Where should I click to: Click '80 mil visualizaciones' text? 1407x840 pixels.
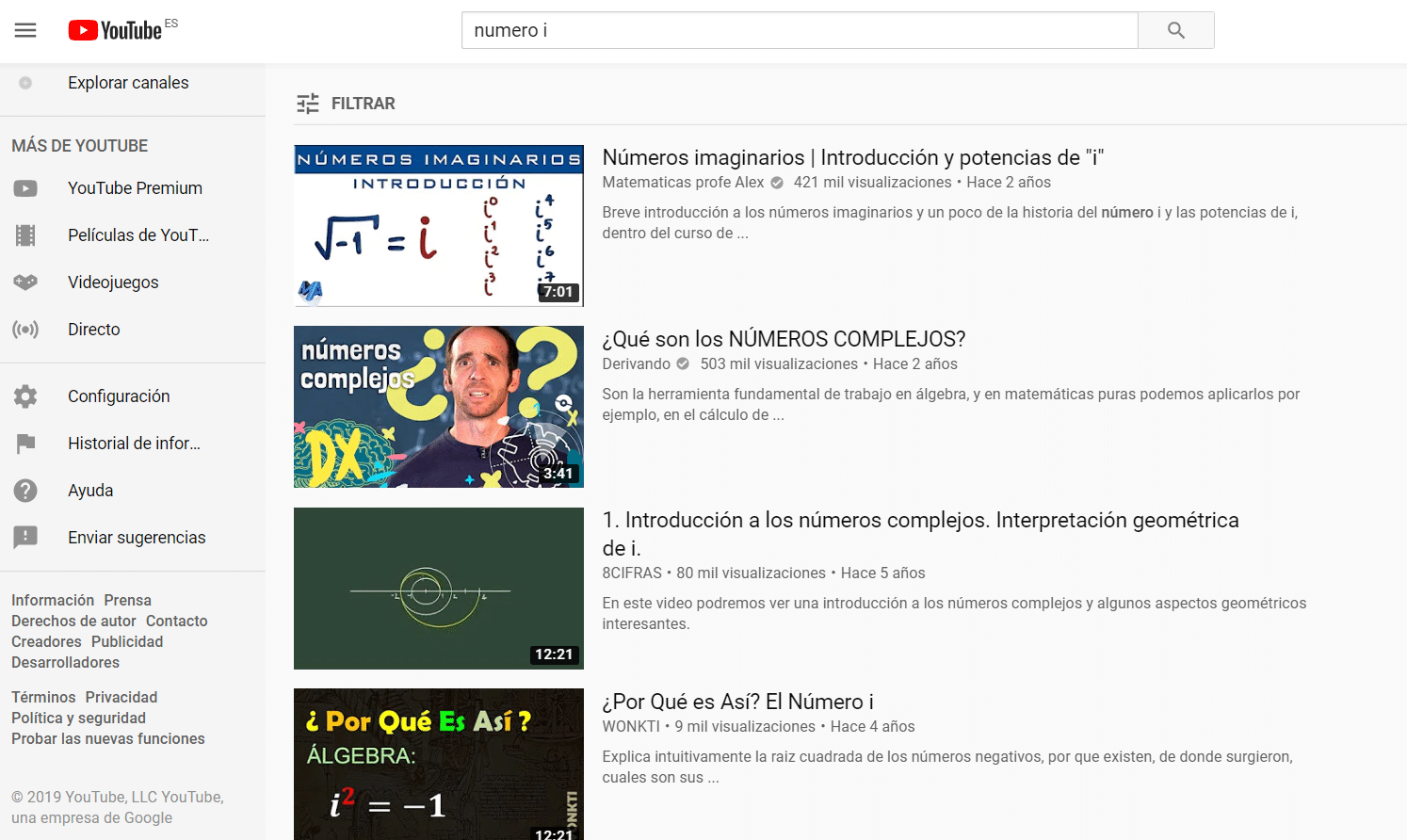(751, 573)
